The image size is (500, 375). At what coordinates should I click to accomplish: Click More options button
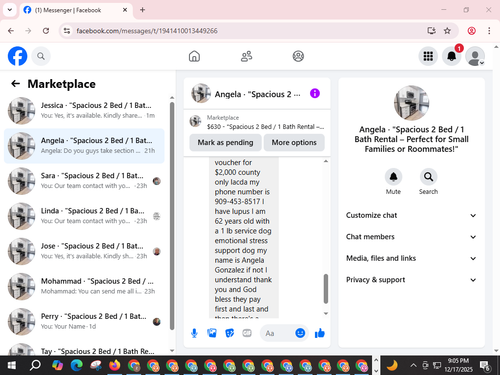point(294,143)
